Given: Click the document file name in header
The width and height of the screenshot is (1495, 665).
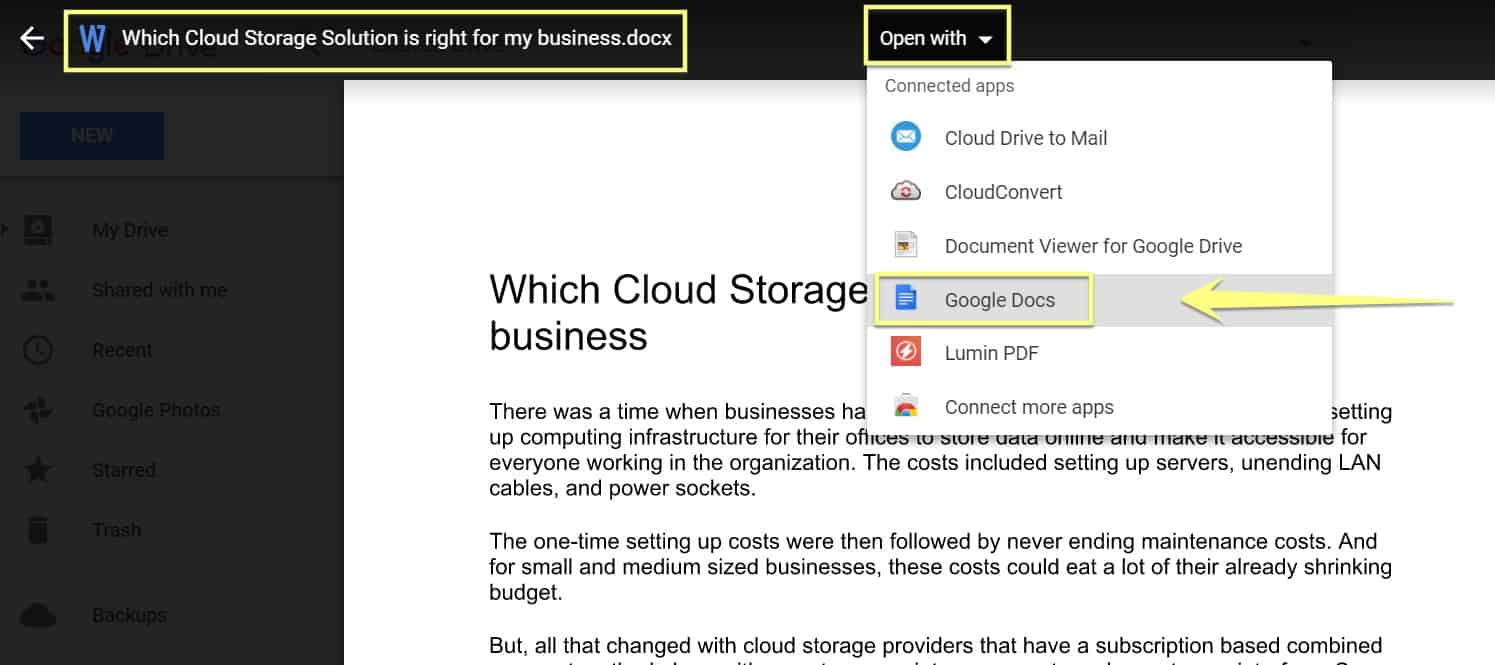Looking at the screenshot, I should click(397, 39).
